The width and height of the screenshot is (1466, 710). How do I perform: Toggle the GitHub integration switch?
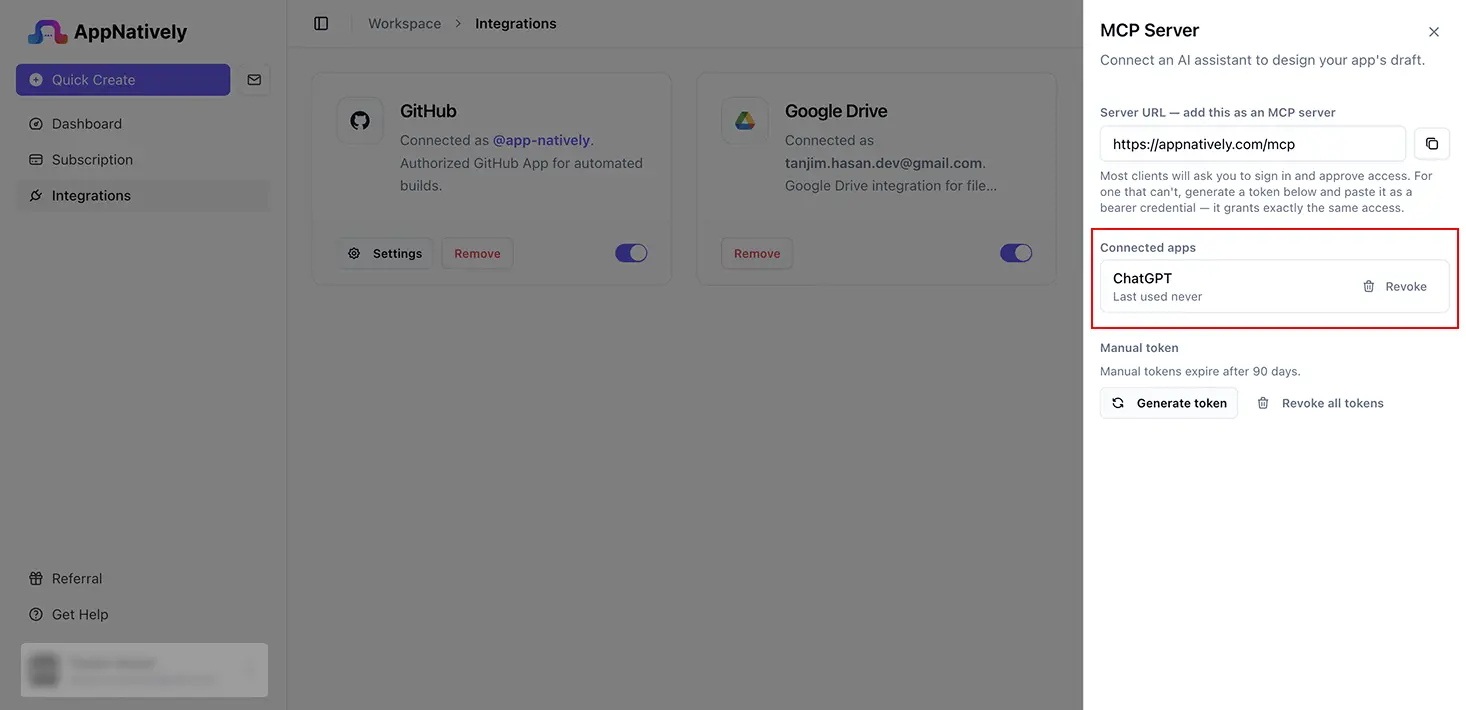[x=631, y=253]
